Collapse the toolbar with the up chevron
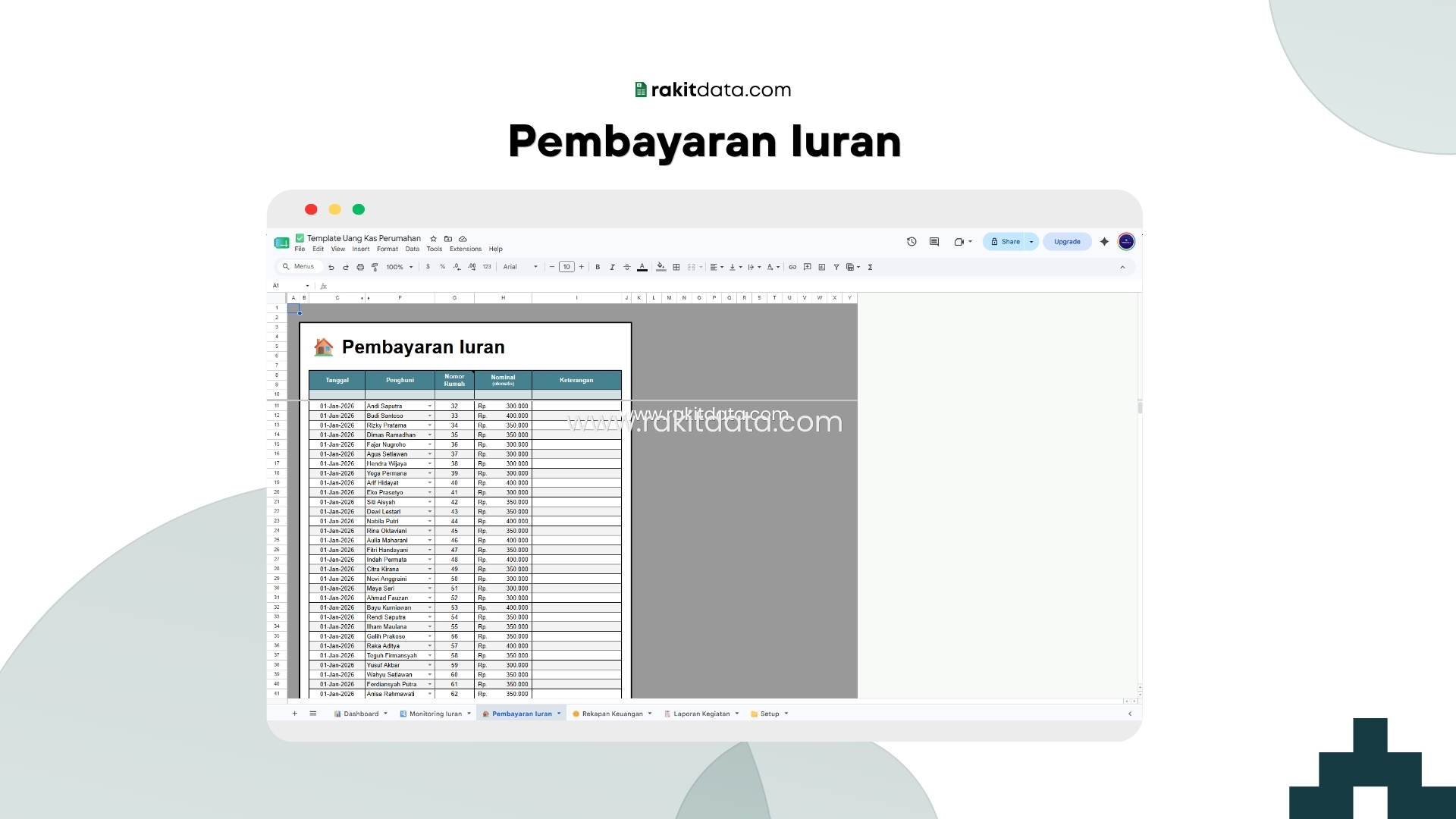Image resolution: width=1456 pixels, height=819 pixels. pyautogui.click(x=1122, y=267)
